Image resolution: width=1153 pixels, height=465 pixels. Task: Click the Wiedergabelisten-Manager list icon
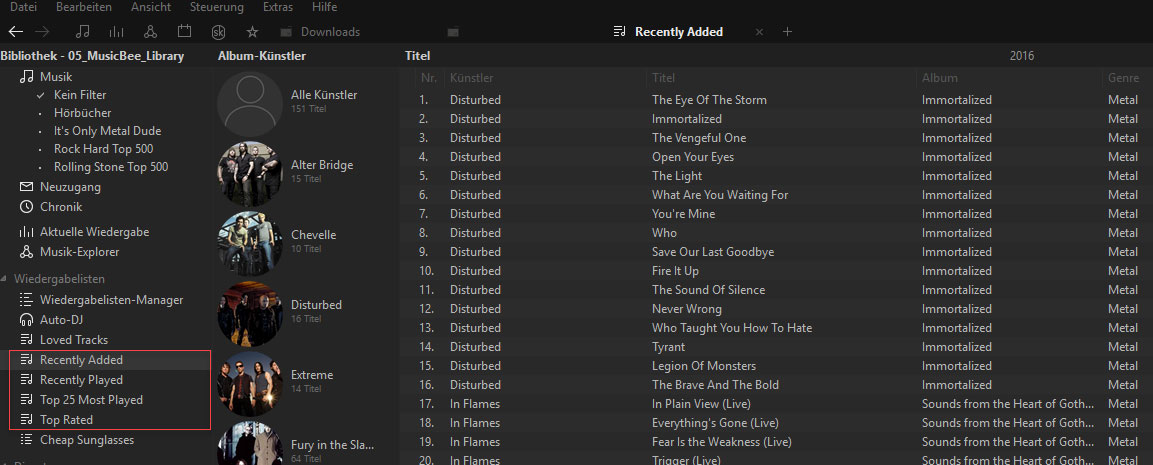click(26, 300)
